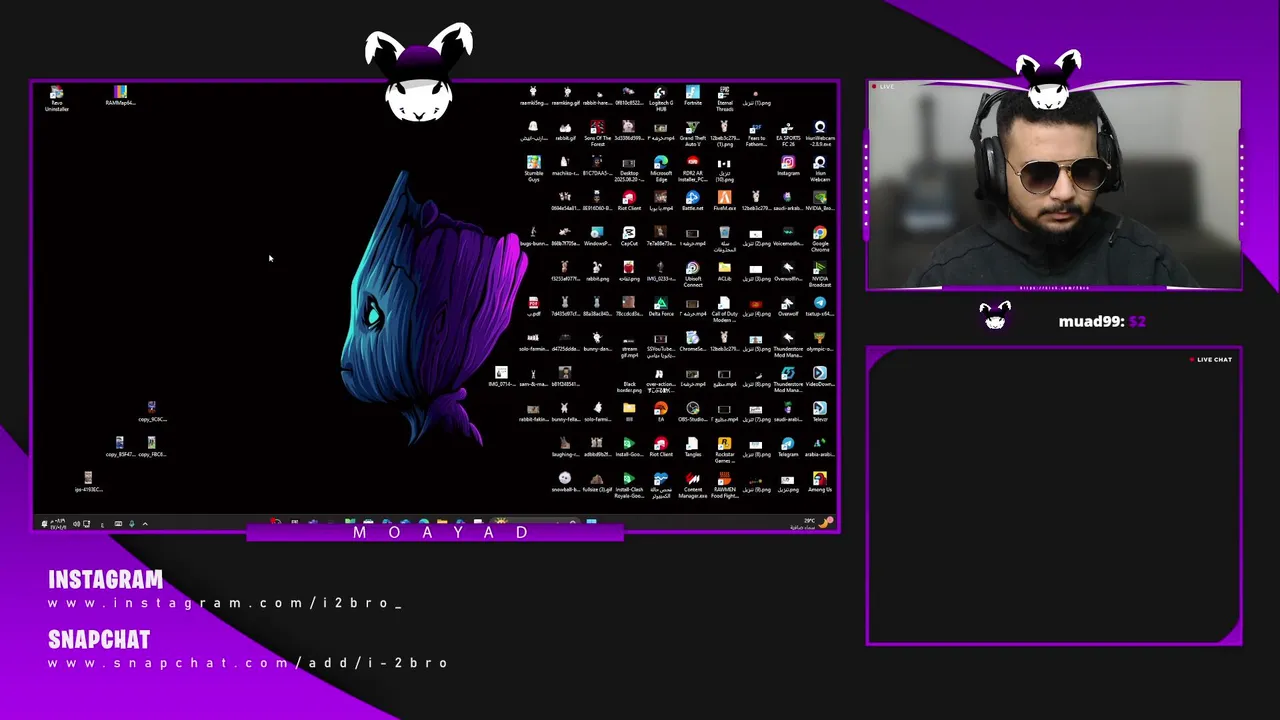Open the Ubisoft Connect shortcut

pyautogui.click(x=693, y=274)
